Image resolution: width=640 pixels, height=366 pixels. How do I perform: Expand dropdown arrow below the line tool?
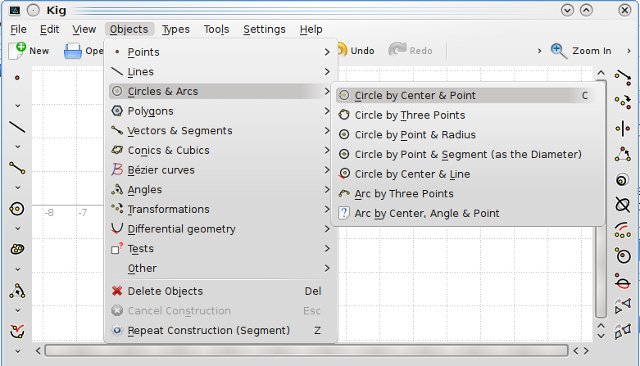[18, 146]
